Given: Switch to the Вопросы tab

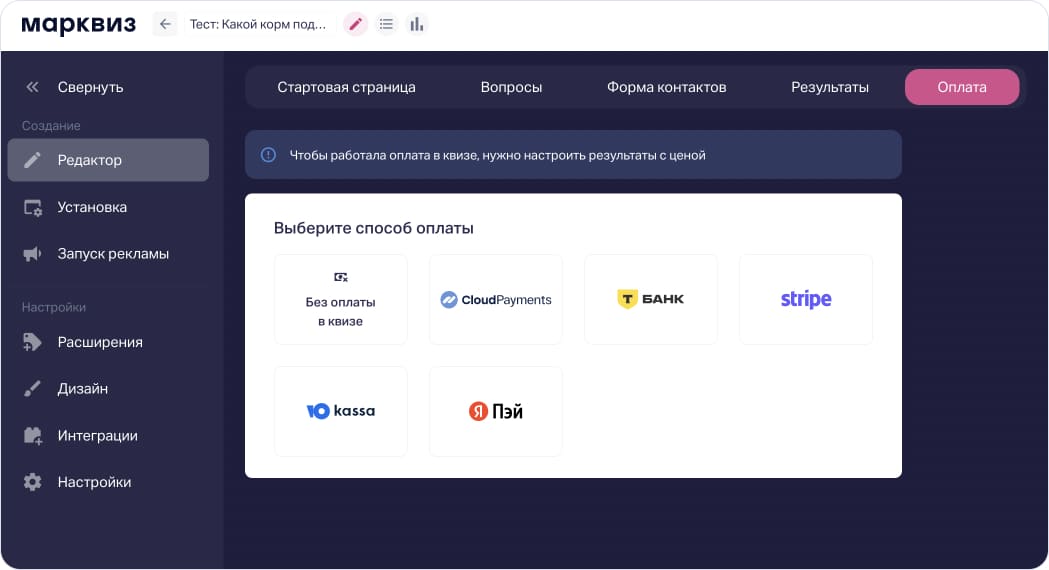Looking at the screenshot, I should pos(511,87).
